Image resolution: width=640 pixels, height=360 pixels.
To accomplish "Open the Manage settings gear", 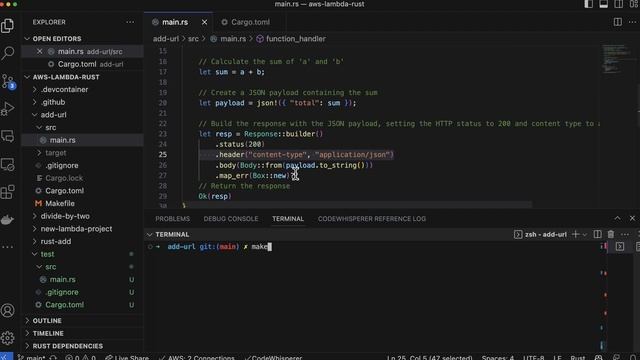I will tap(8, 338).
